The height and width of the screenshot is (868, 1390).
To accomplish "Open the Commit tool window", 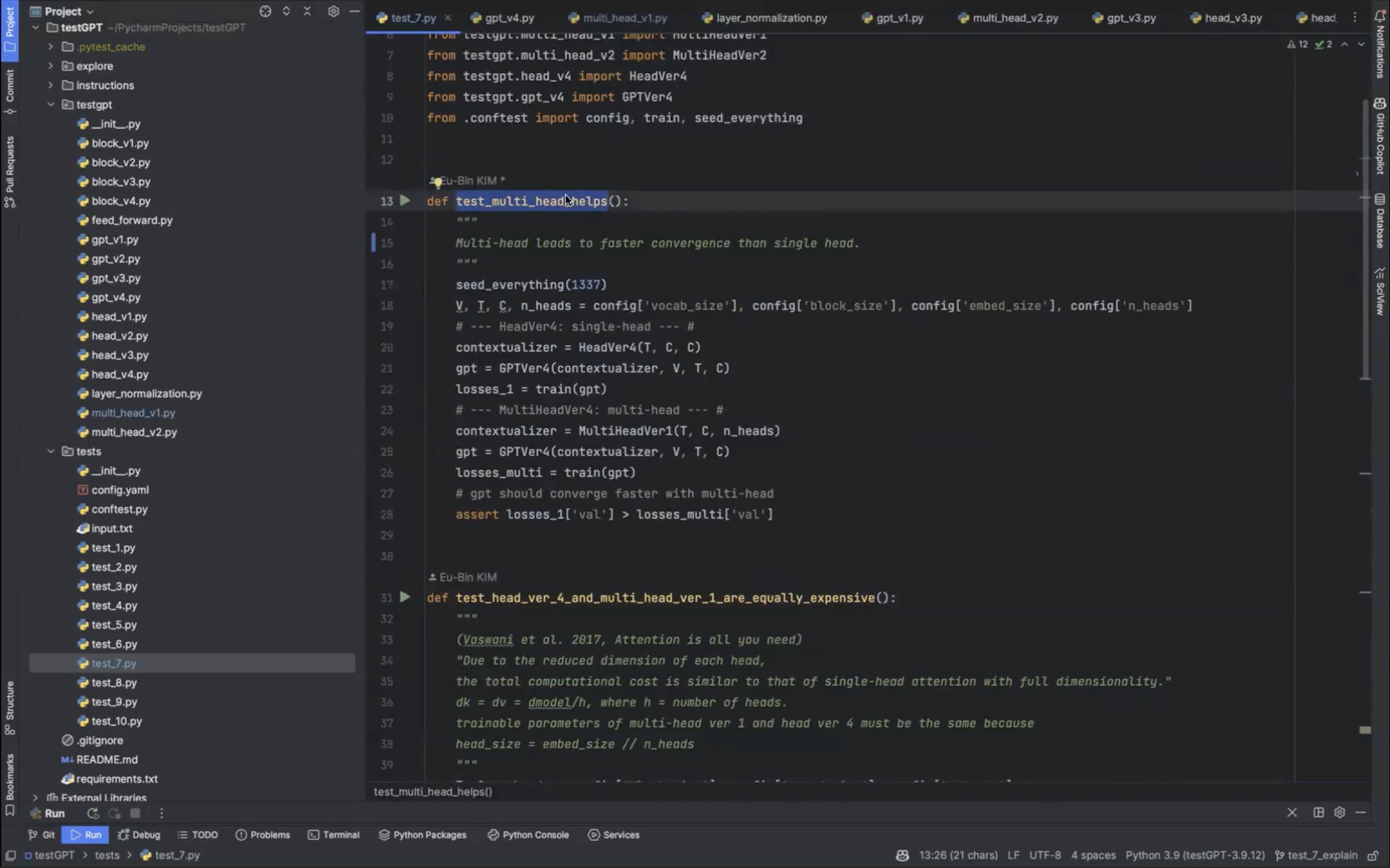I will tap(10, 91).
